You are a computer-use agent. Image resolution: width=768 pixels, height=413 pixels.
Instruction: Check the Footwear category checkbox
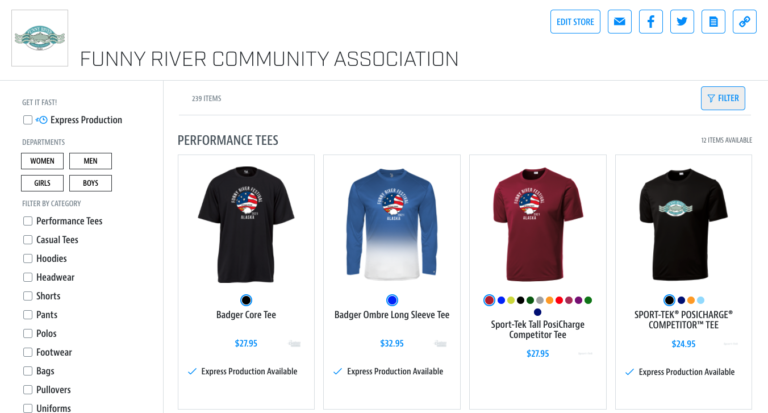tap(28, 352)
